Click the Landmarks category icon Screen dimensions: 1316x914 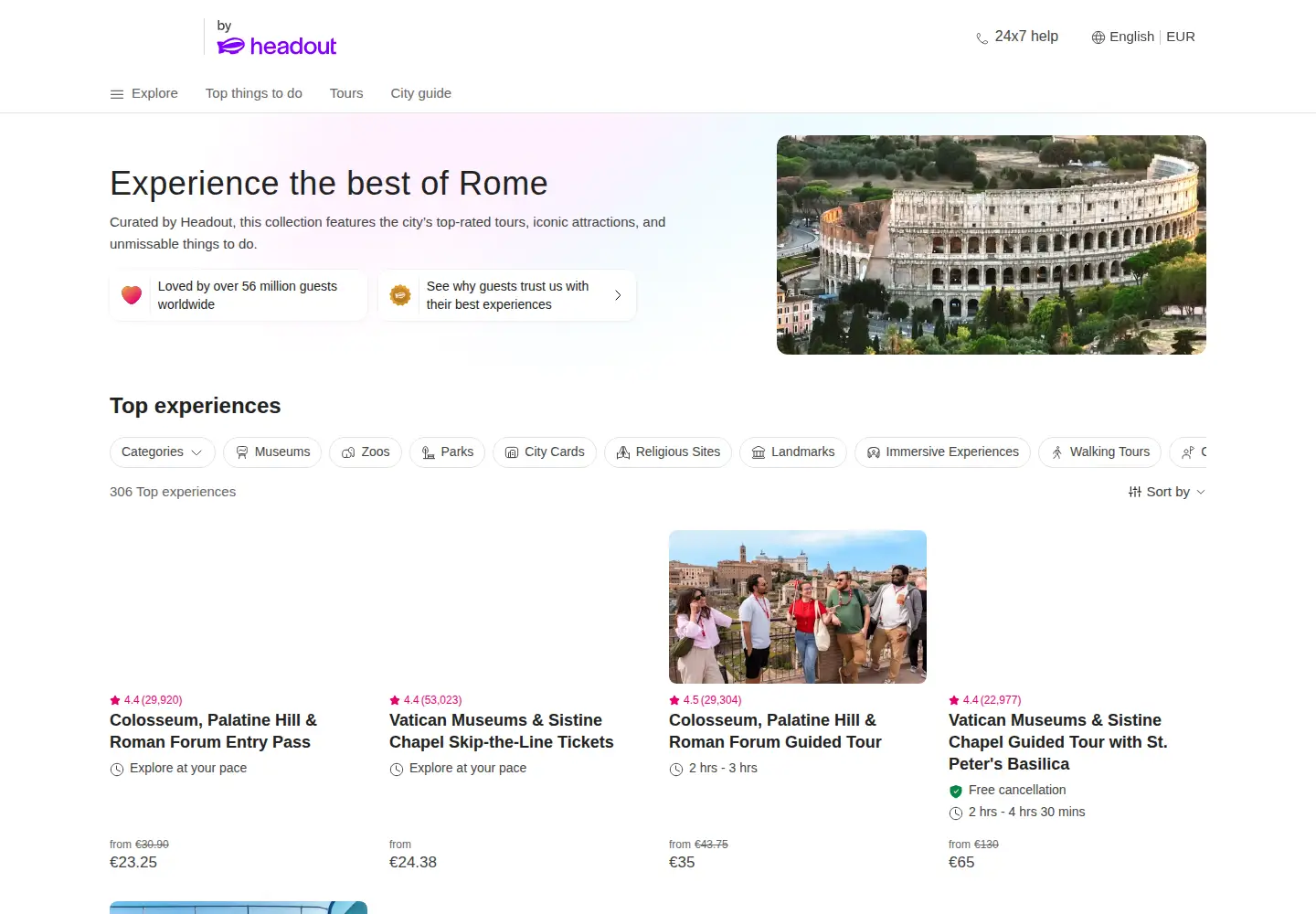759,452
